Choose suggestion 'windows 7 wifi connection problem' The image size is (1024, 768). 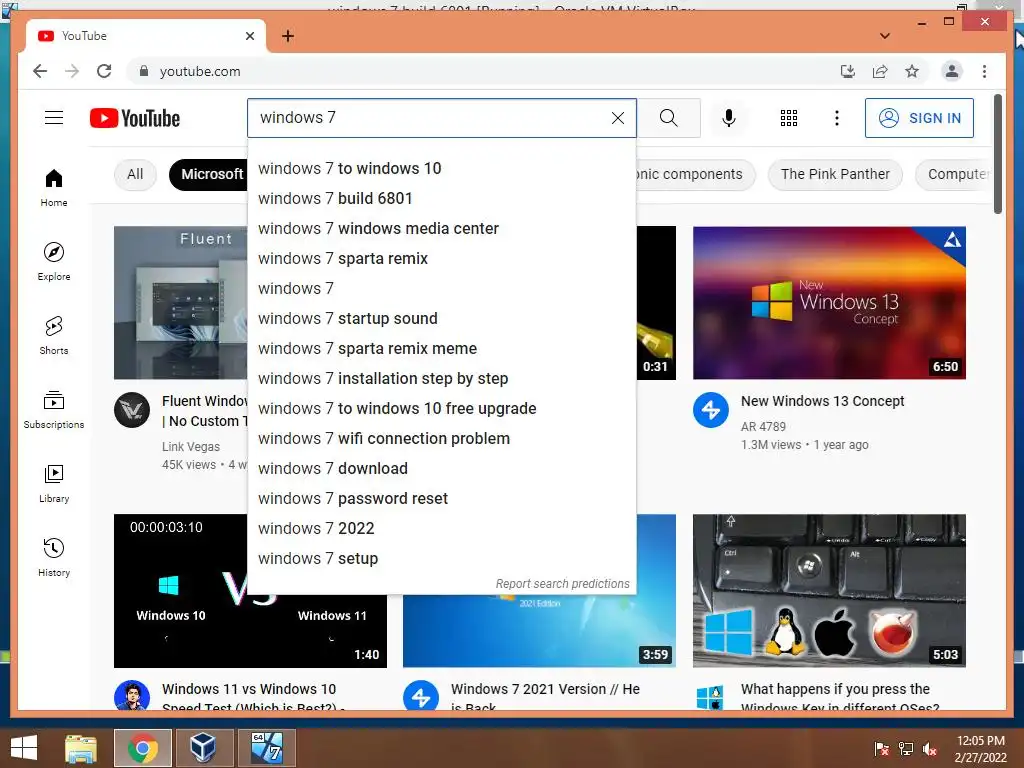coord(441,439)
